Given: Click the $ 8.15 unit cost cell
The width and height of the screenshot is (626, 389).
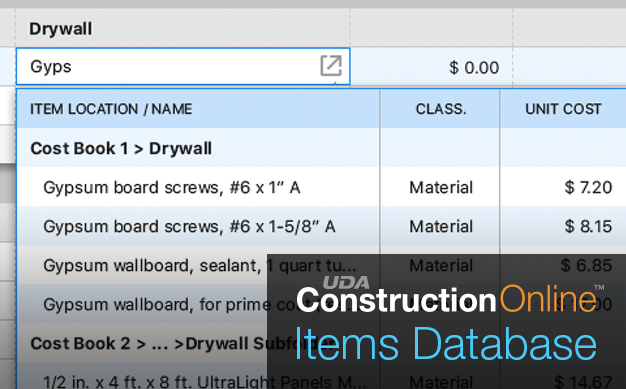Looking at the screenshot, I should coord(588,226).
